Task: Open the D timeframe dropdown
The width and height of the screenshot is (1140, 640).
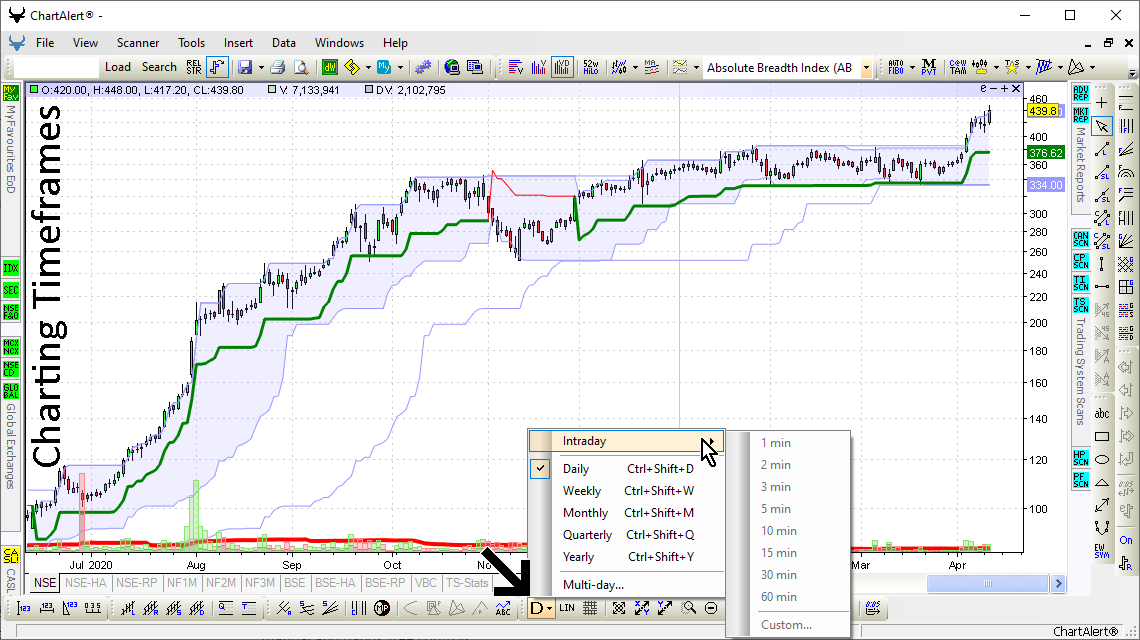Action: 541,608
